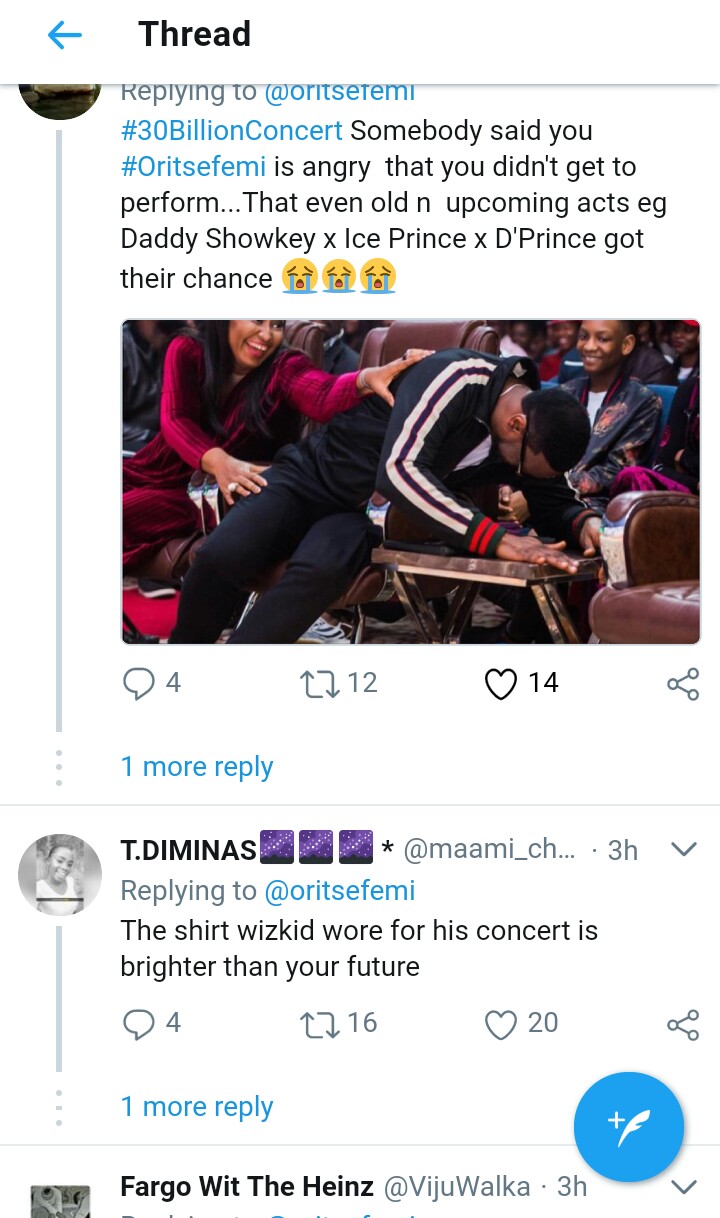This screenshot has height=1218, width=720.
Task: Open T.DIMINAS's profile picture
Action: click(x=60, y=875)
